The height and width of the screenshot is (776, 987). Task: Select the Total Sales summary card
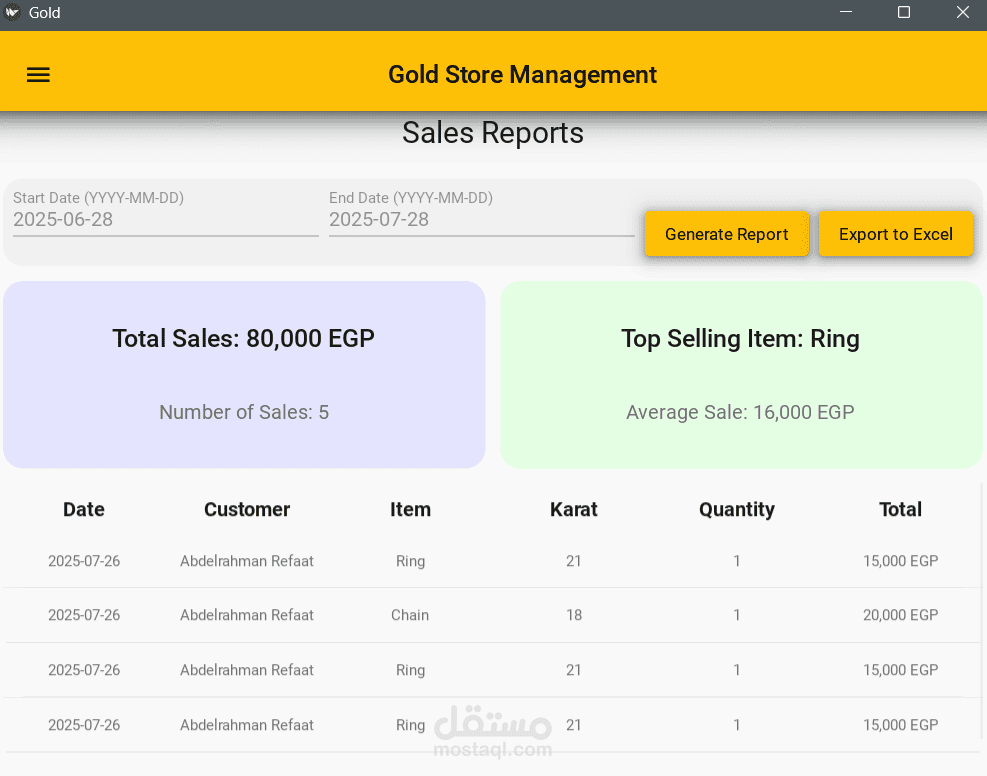coord(244,374)
